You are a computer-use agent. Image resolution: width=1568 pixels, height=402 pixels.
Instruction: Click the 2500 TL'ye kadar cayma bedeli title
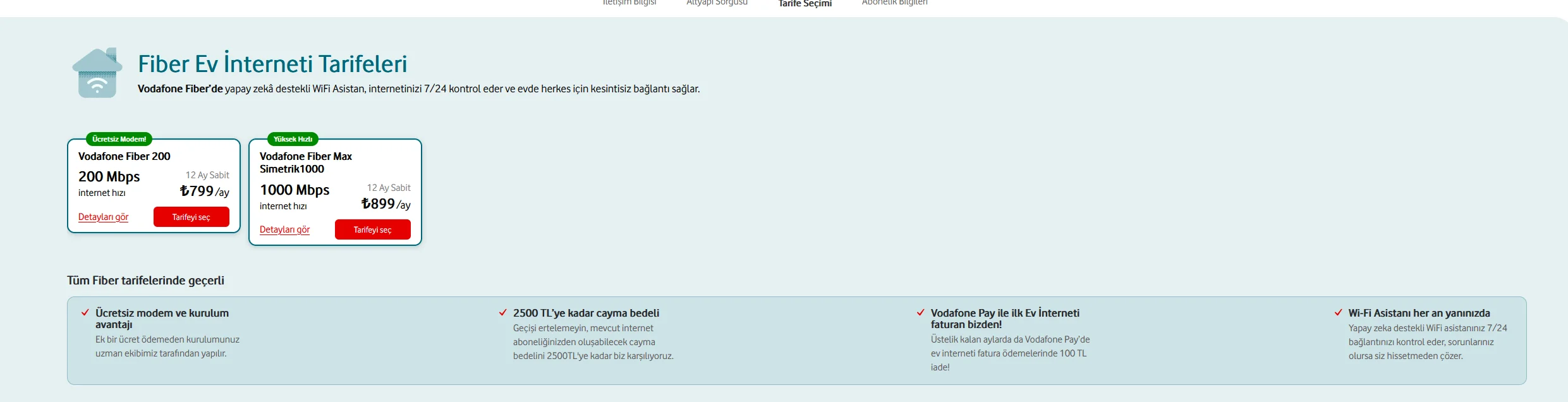tap(586, 313)
